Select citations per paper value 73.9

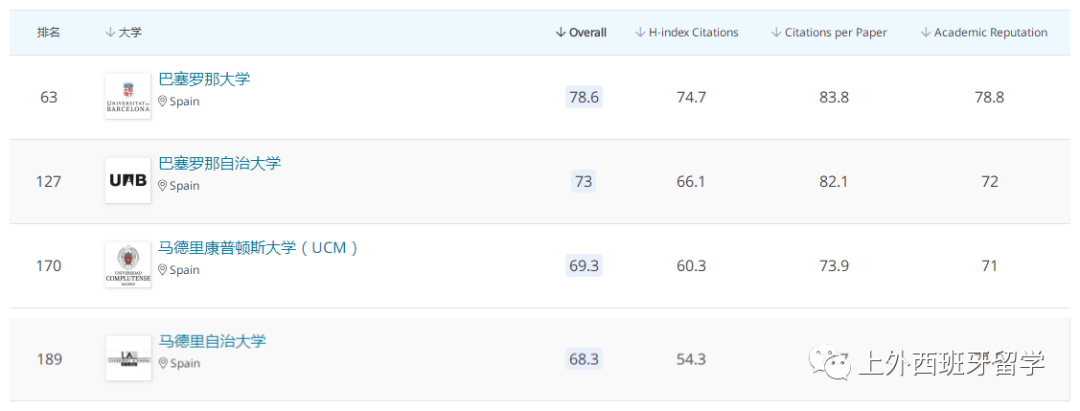834,266
